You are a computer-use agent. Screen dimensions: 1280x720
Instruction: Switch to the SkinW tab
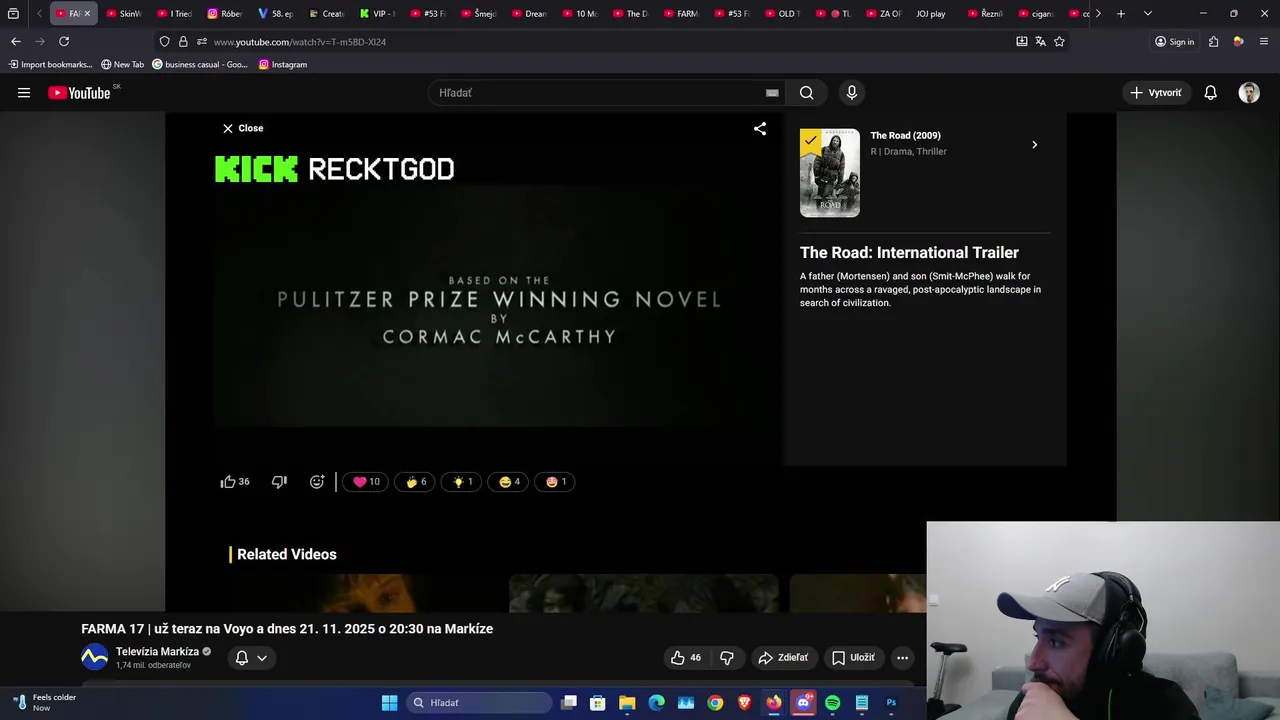pyautogui.click(x=124, y=14)
